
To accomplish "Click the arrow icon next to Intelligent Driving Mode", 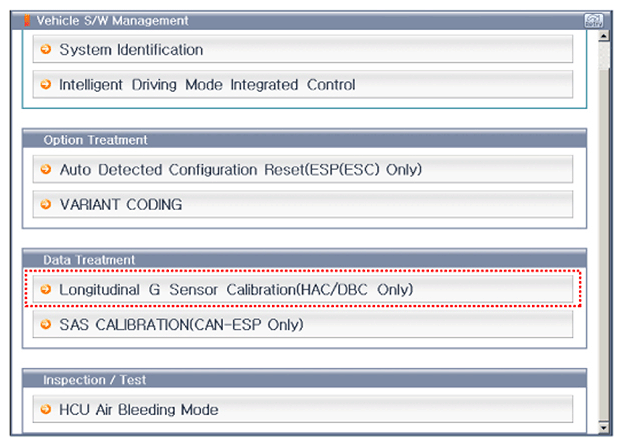I will (46, 84).
